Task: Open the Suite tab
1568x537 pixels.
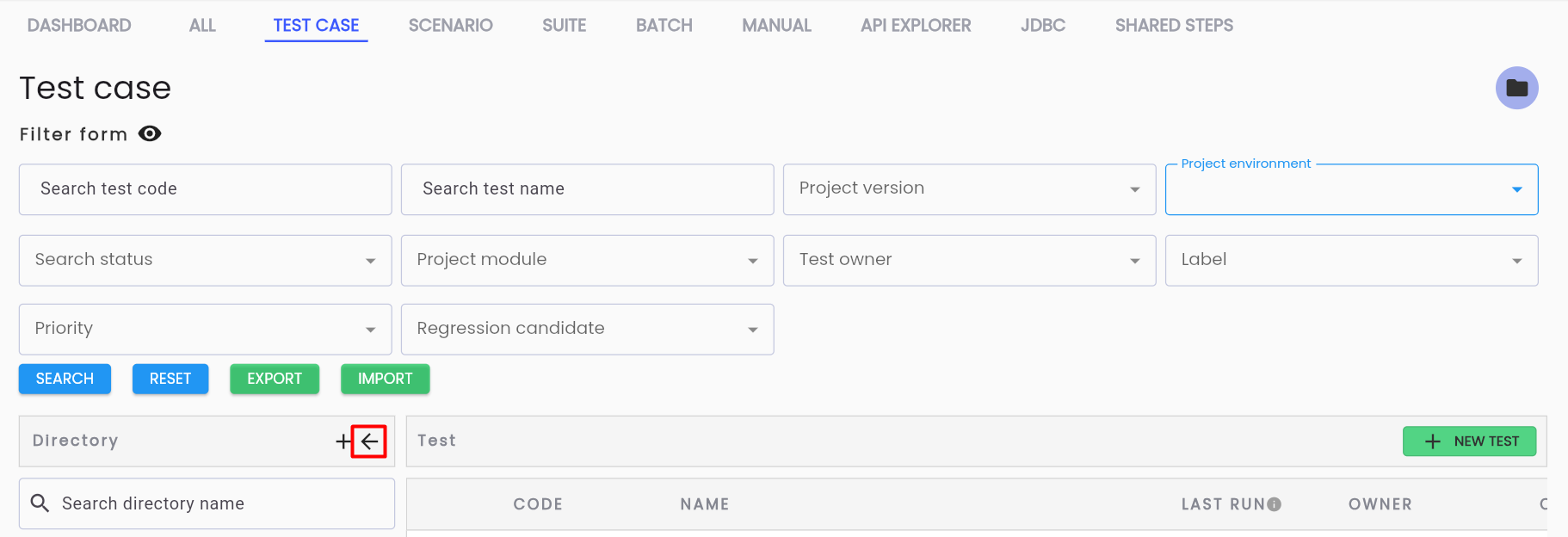Action: click(564, 25)
